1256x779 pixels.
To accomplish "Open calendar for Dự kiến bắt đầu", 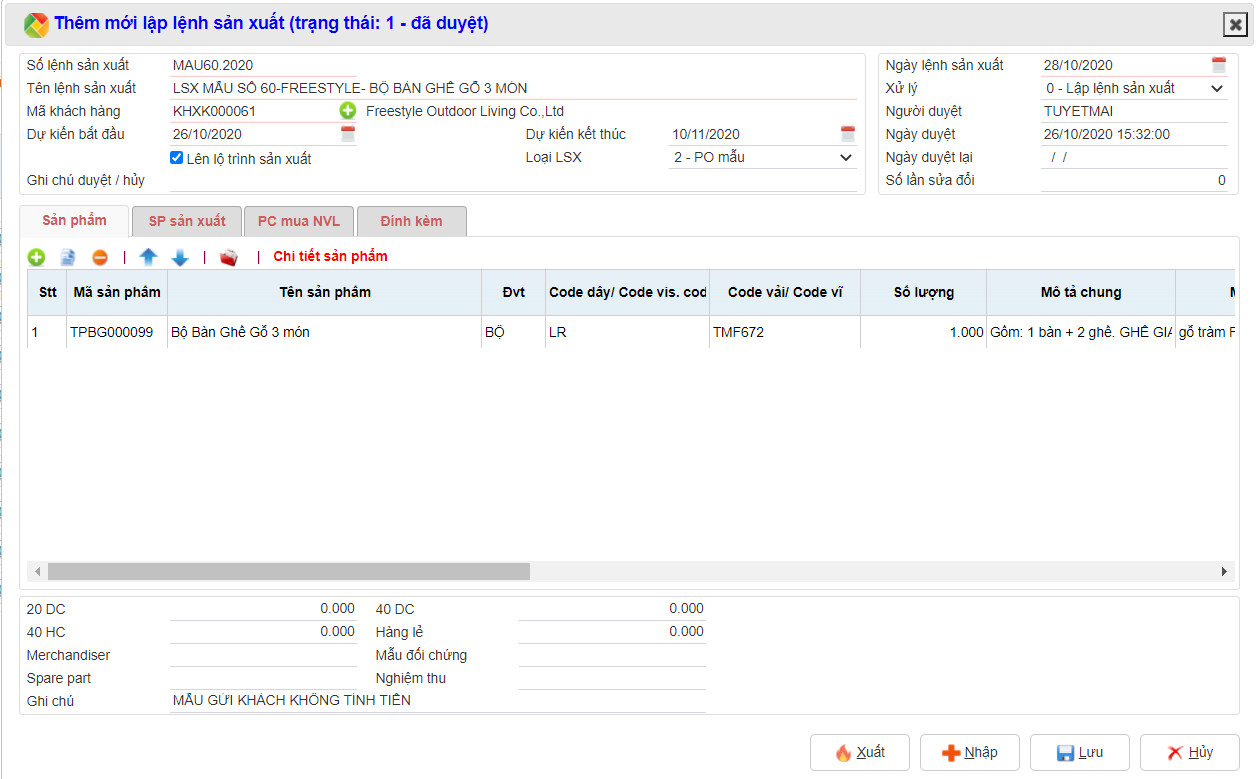I will click(348, 134).
